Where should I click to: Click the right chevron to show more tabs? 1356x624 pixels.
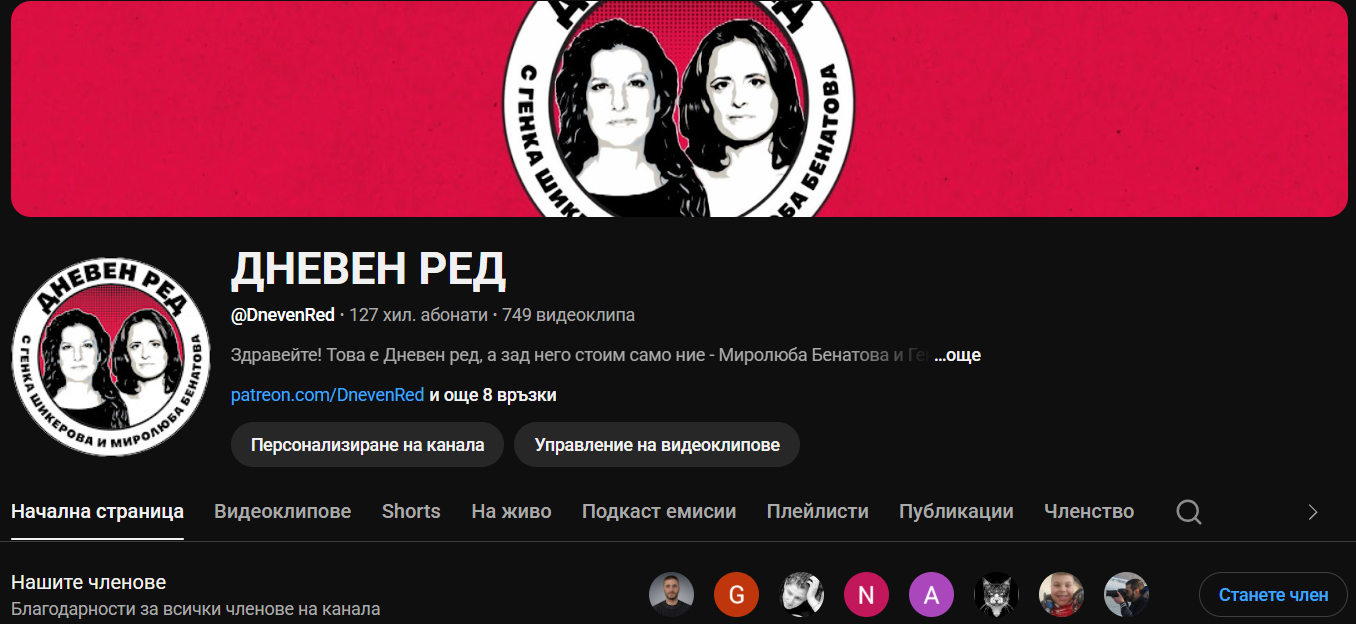tap(1313, 512)
